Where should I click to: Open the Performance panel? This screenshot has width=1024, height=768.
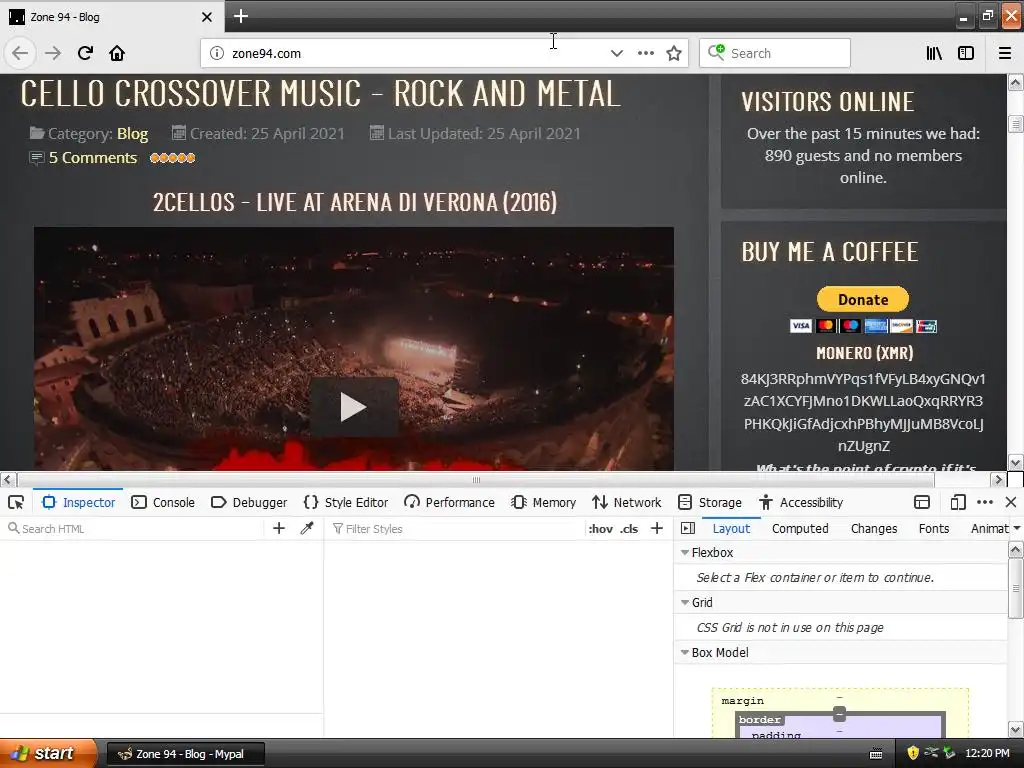(x=449, y=502)
